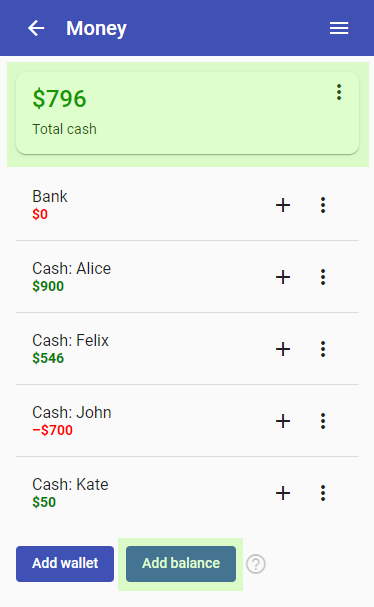374x607 pixels.
Task: Open the help question mark icon
Action: (x=256, y=564)
